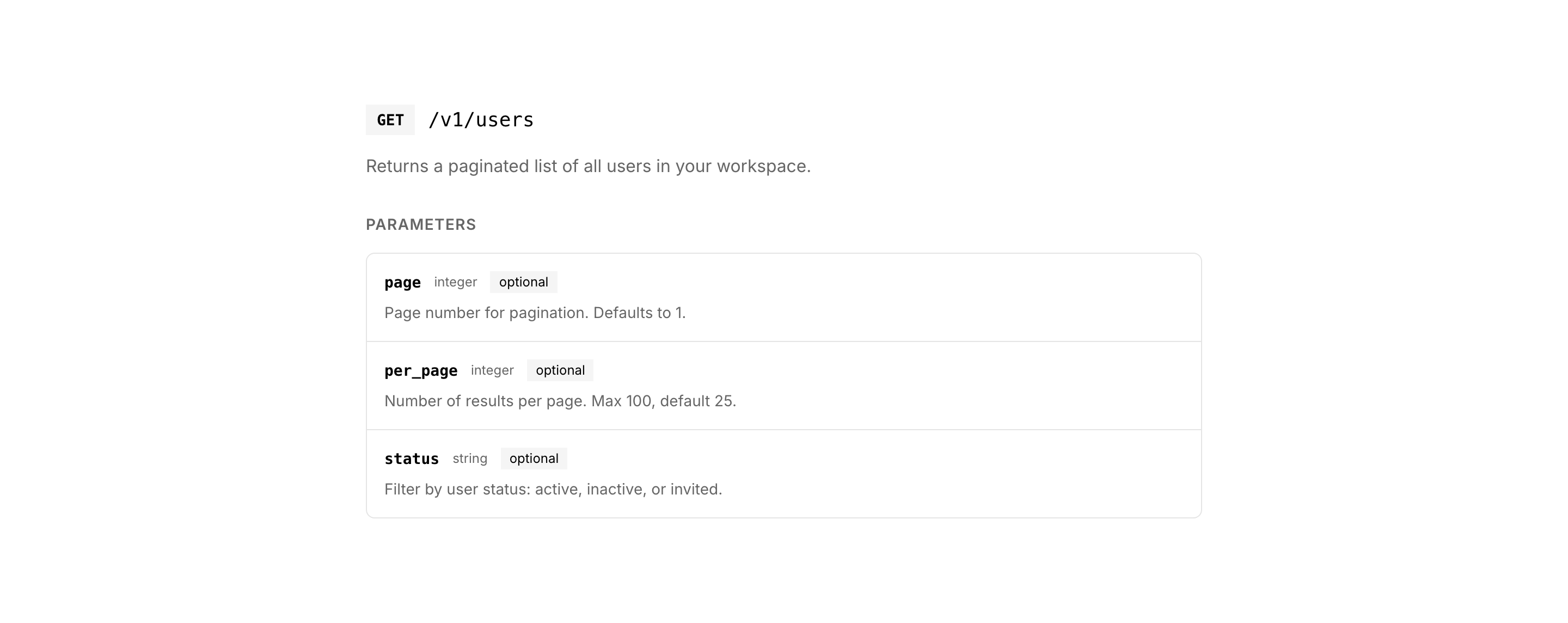This screenshot has height=623, width=1568.
Task: Click the PARAMETERS section heading
Action: click(x=421, y=225)
